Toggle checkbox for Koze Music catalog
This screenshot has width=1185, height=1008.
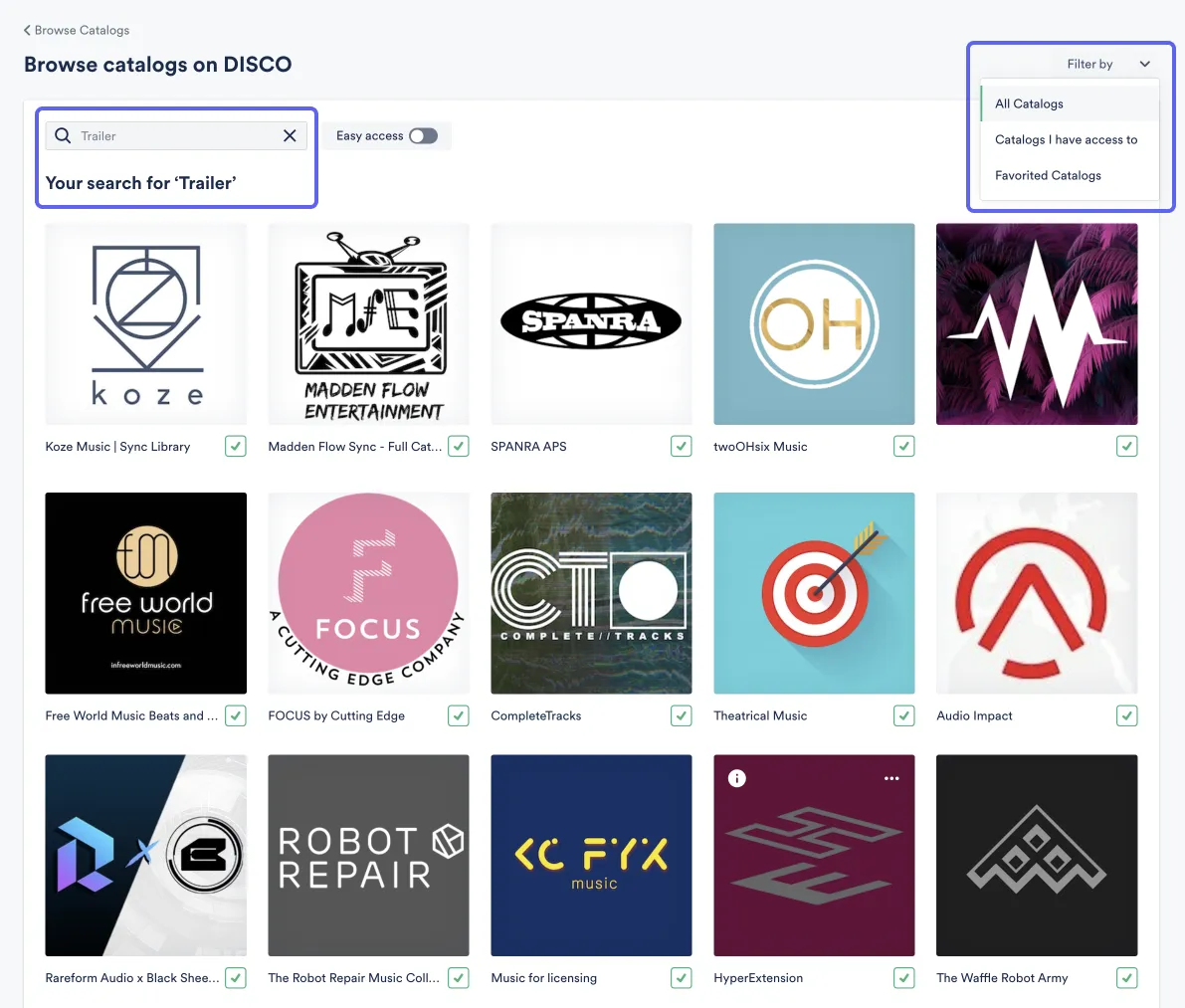pos(236,447)
